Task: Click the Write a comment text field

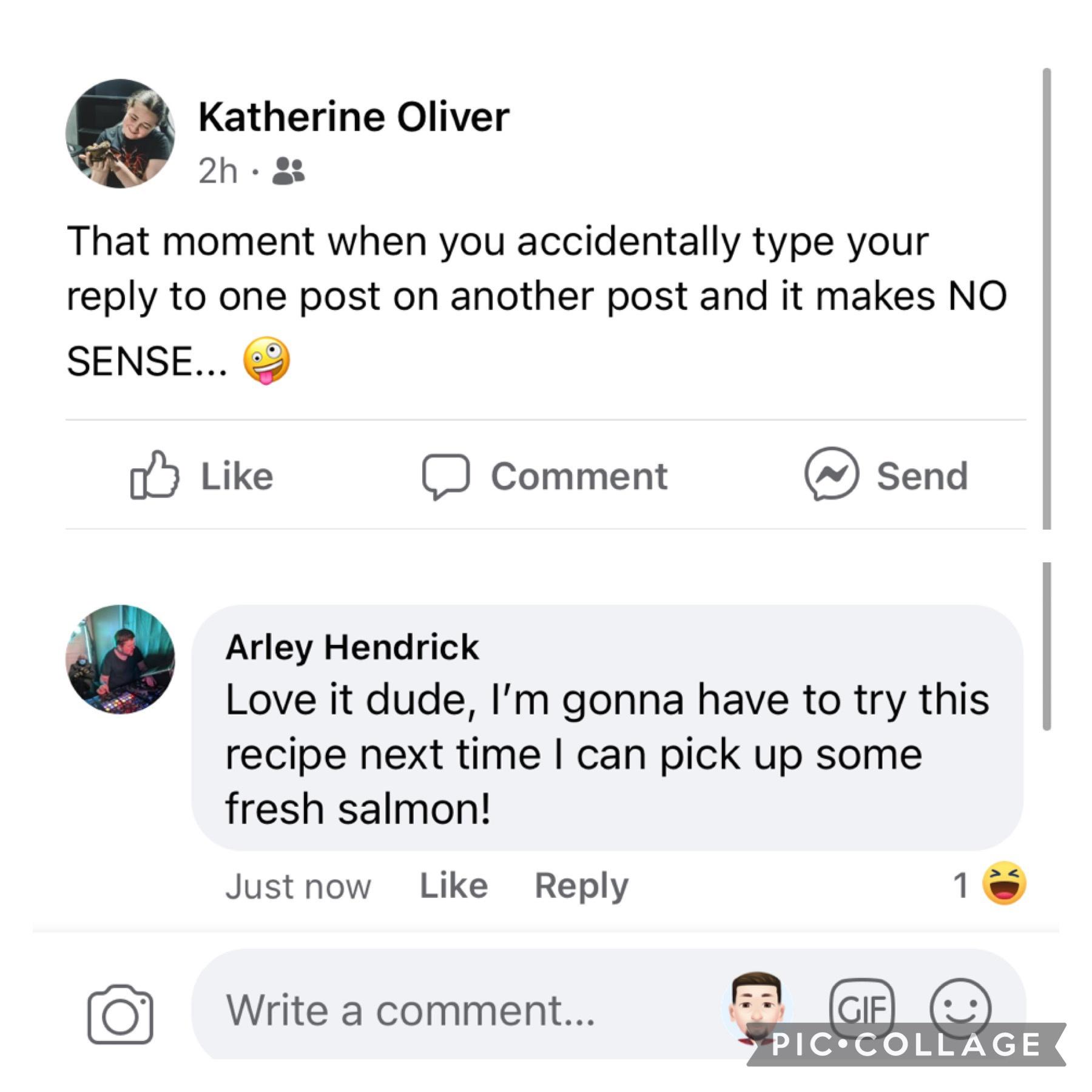Action: 461,1010
